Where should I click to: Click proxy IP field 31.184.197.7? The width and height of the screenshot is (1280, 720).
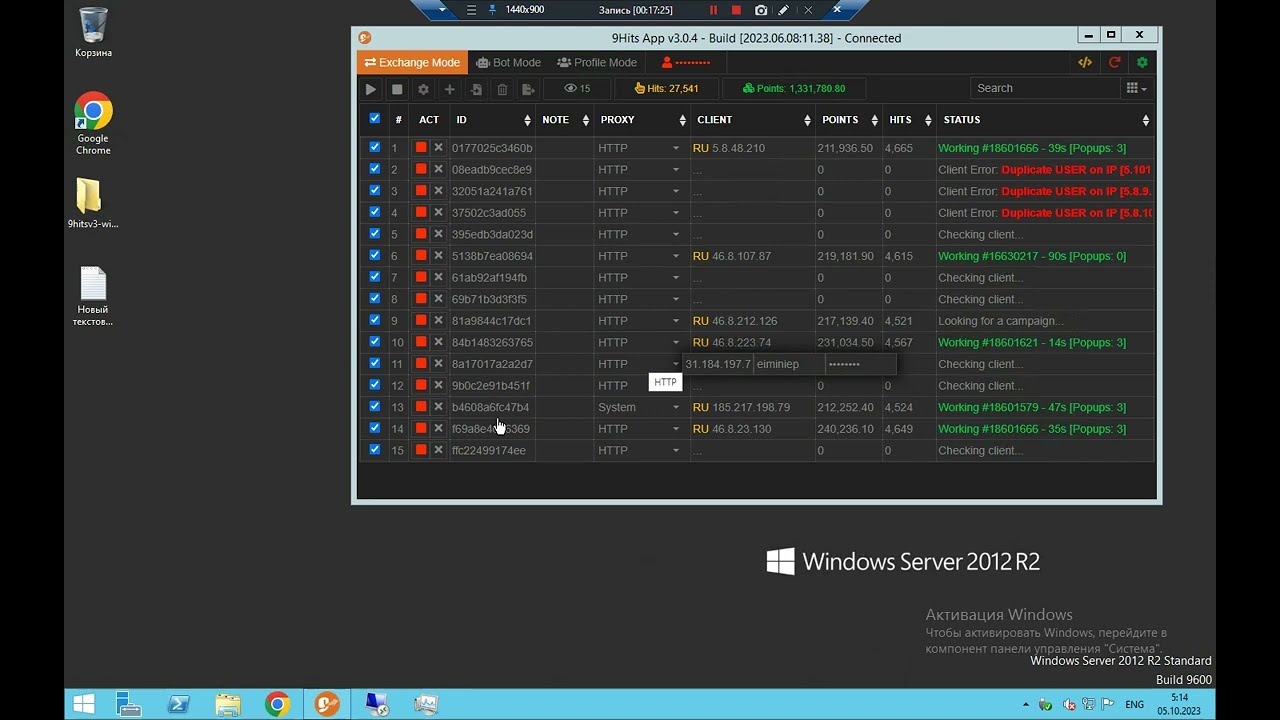coord(717,364)
